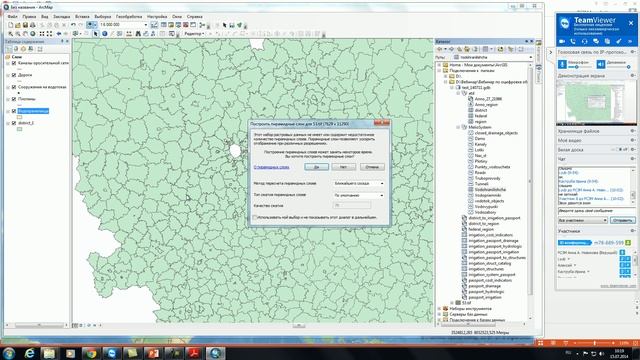Print the map from the toolbar

[32, 25]
